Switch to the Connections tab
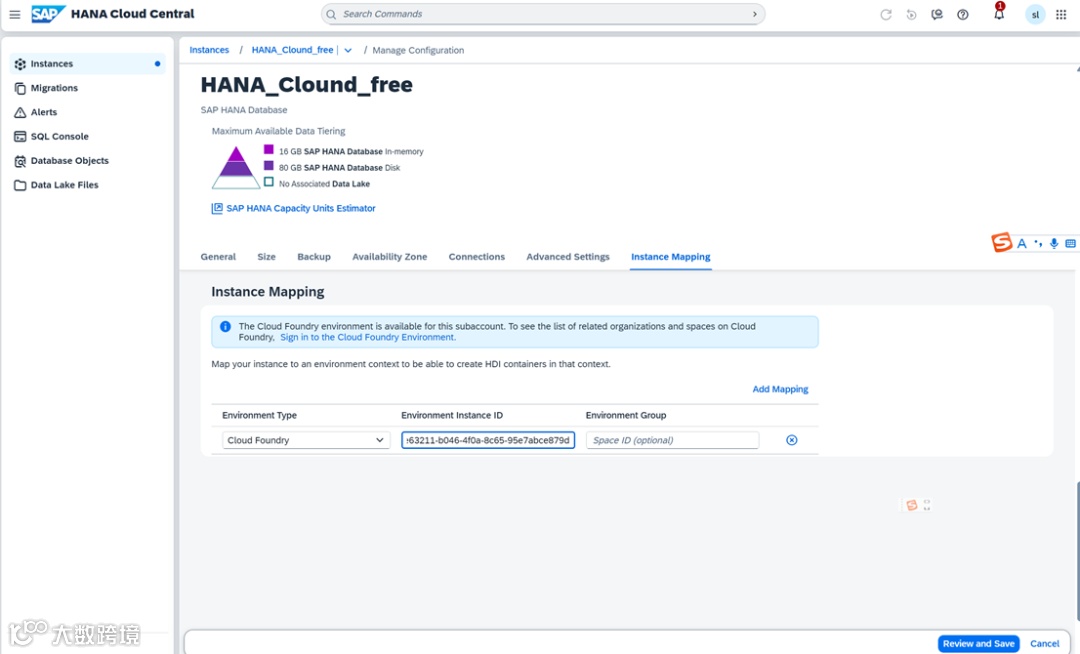Viewport: 1080px width, 654px height. pos(477,257)
